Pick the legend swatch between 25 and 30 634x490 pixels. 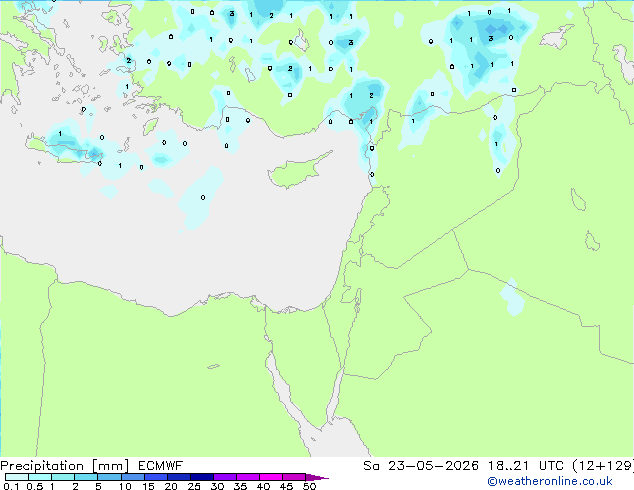click(x=202, y=477)
